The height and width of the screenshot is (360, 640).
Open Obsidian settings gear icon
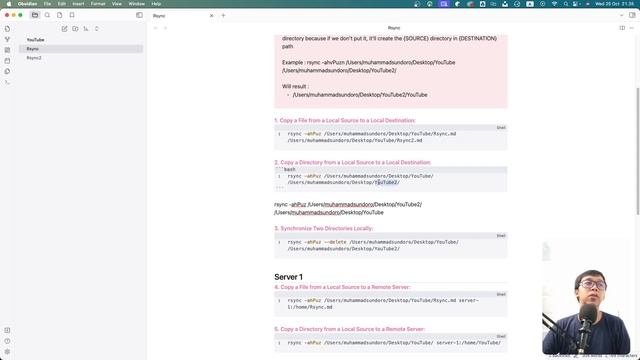(x=7, y=351)
